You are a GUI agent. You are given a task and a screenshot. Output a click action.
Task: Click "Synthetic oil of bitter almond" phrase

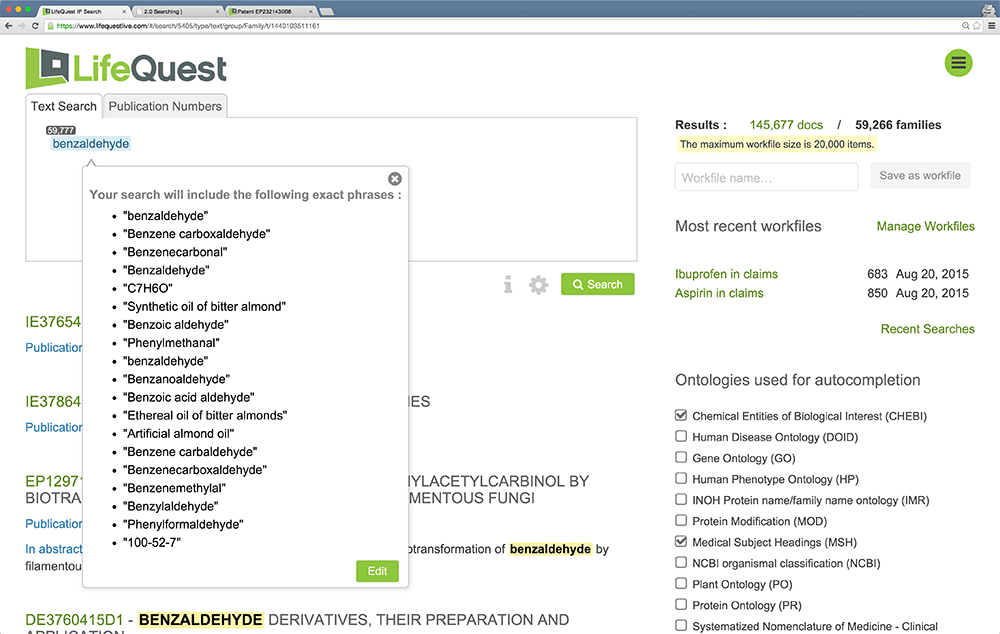point(204,306)
